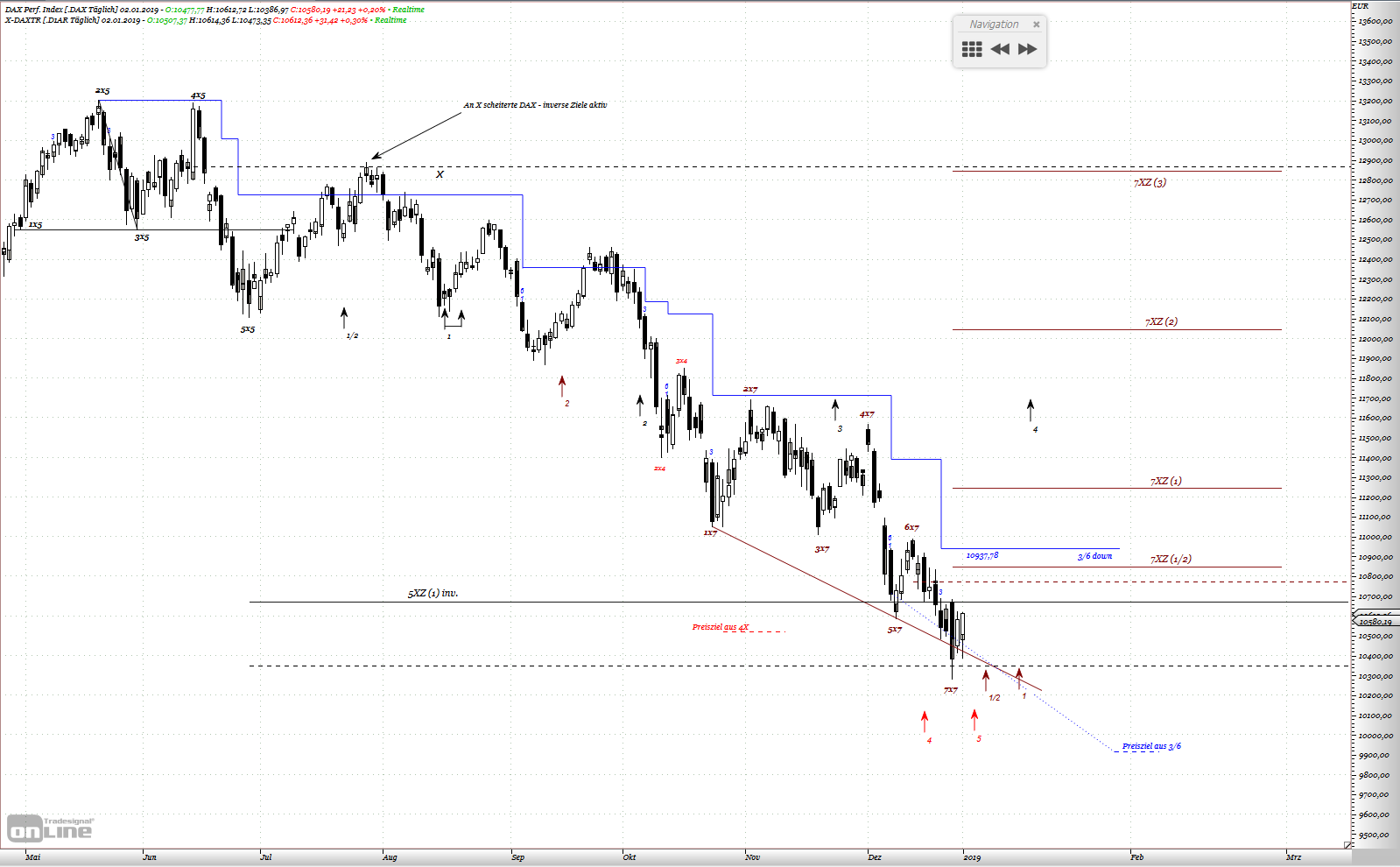Click the 5XZ (1) inv. line label

coord(433,594)
